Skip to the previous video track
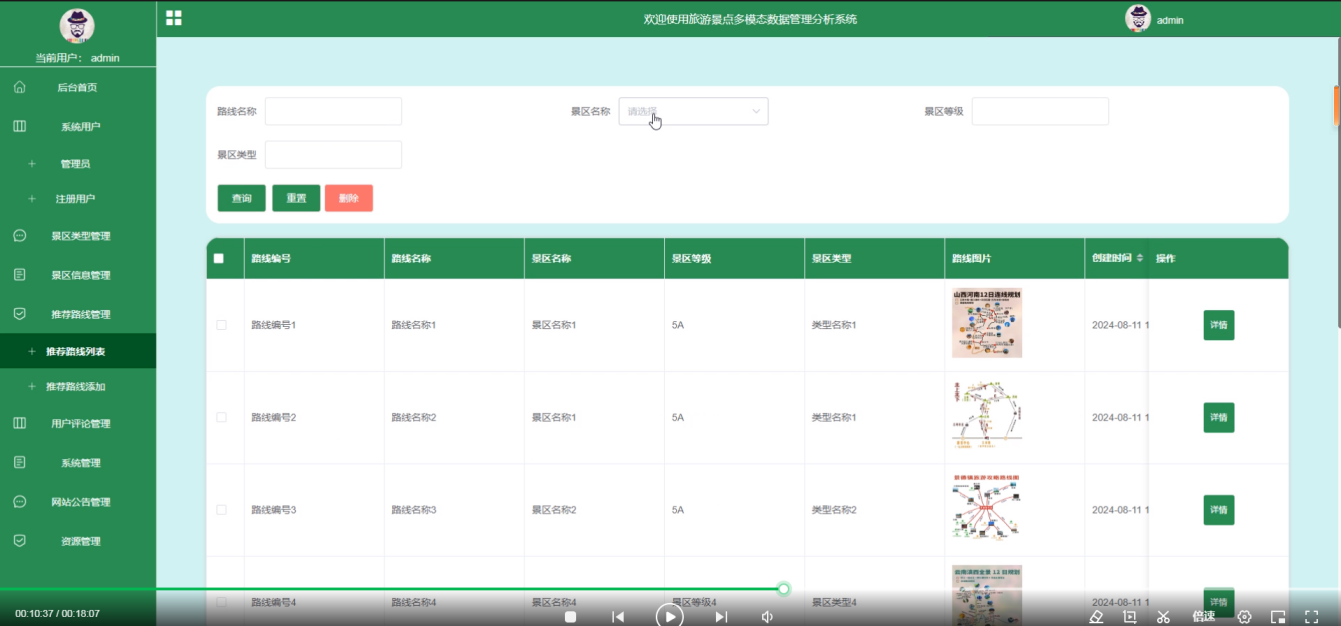Screen dimensions: 1341x626 pyautogui.click(x=618, y=617)
